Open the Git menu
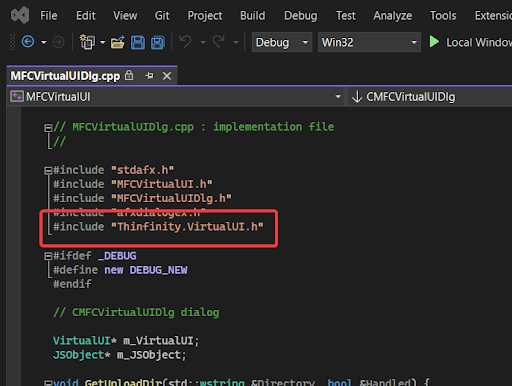The width and height of the screenshot is (512, 386). point(162,16)
